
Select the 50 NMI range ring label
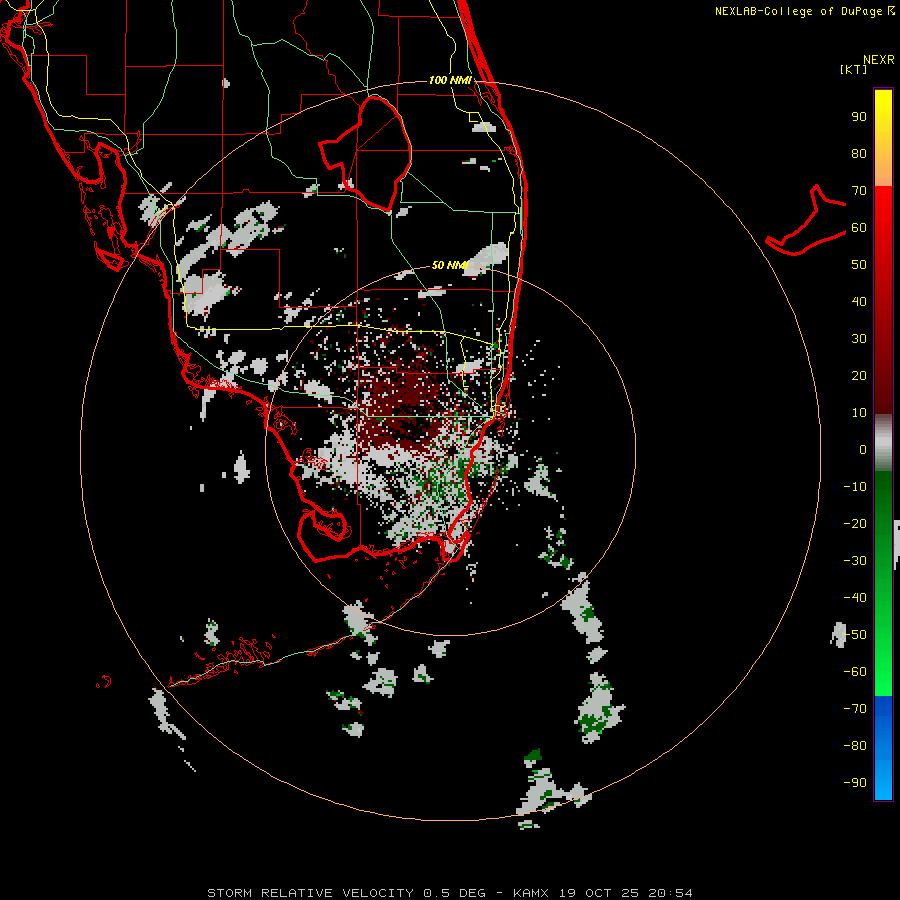449,265
